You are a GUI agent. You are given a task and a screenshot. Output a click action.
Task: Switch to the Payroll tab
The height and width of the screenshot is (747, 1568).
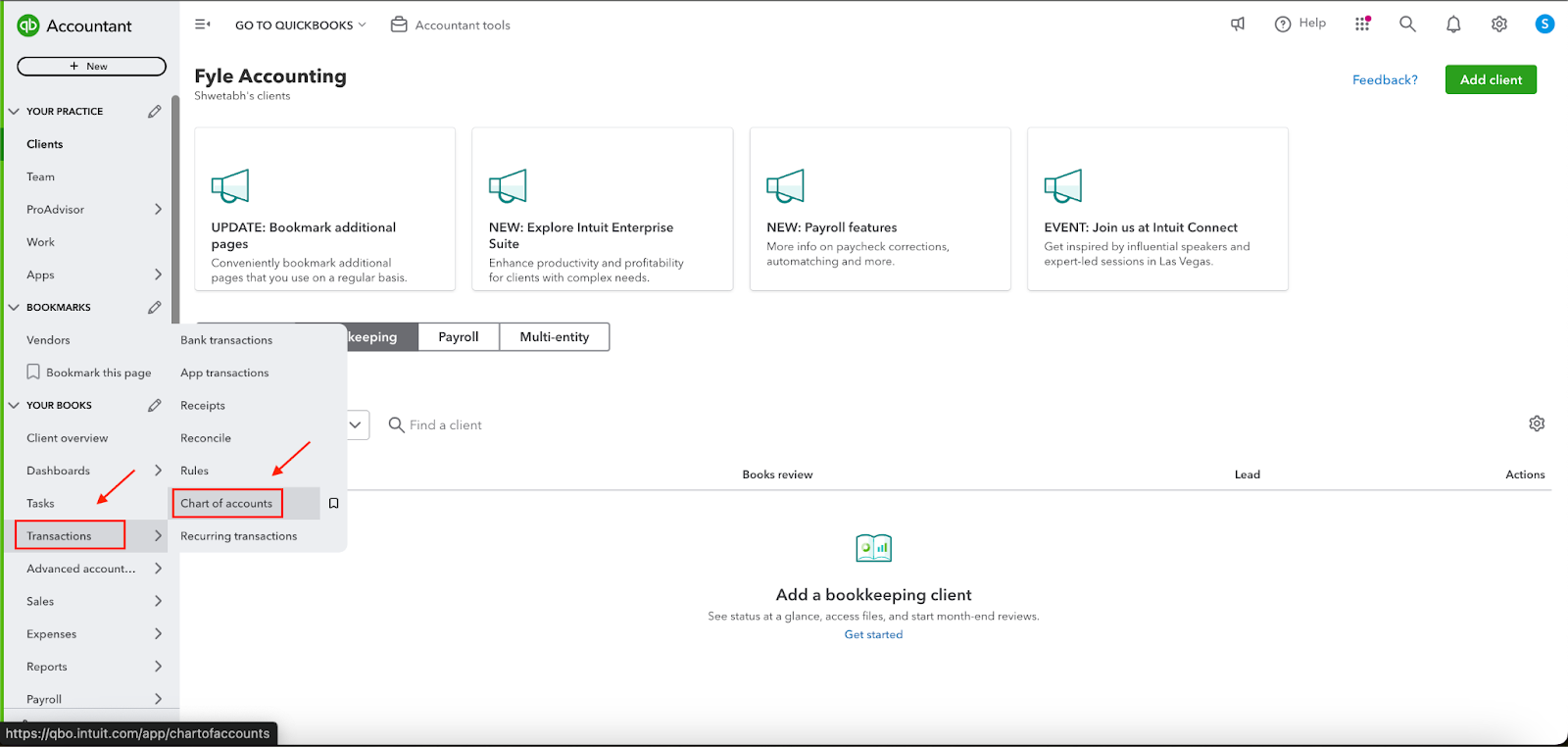pos(459,337)
